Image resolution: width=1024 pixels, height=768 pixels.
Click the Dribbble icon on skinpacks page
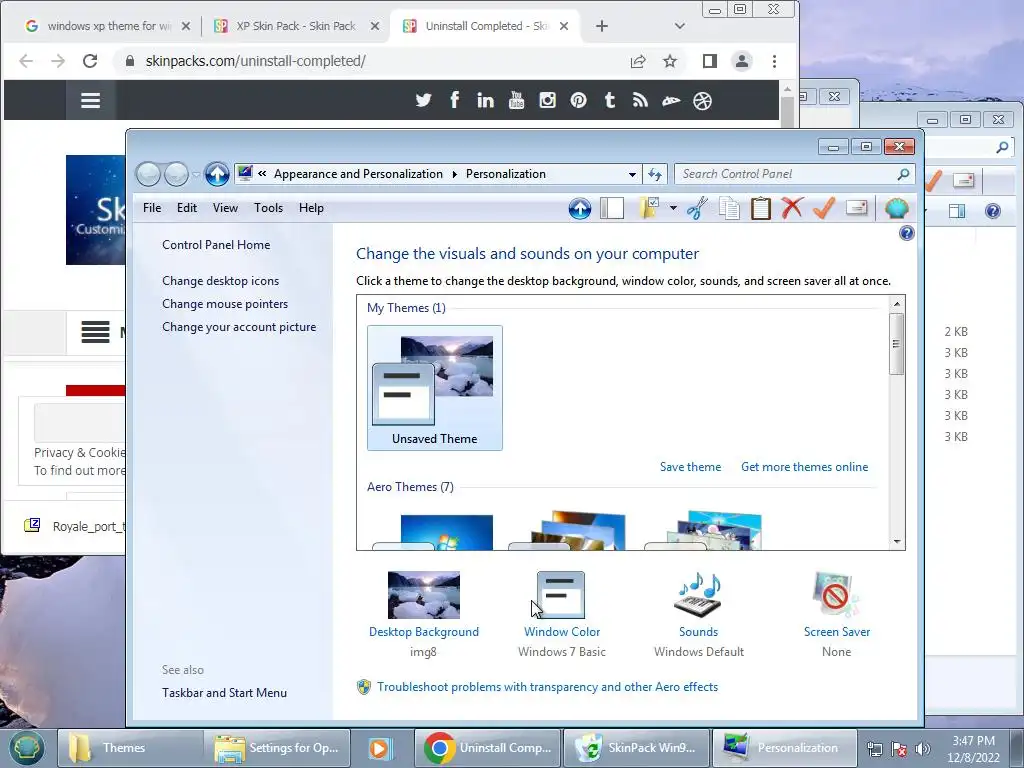[702, 101]
